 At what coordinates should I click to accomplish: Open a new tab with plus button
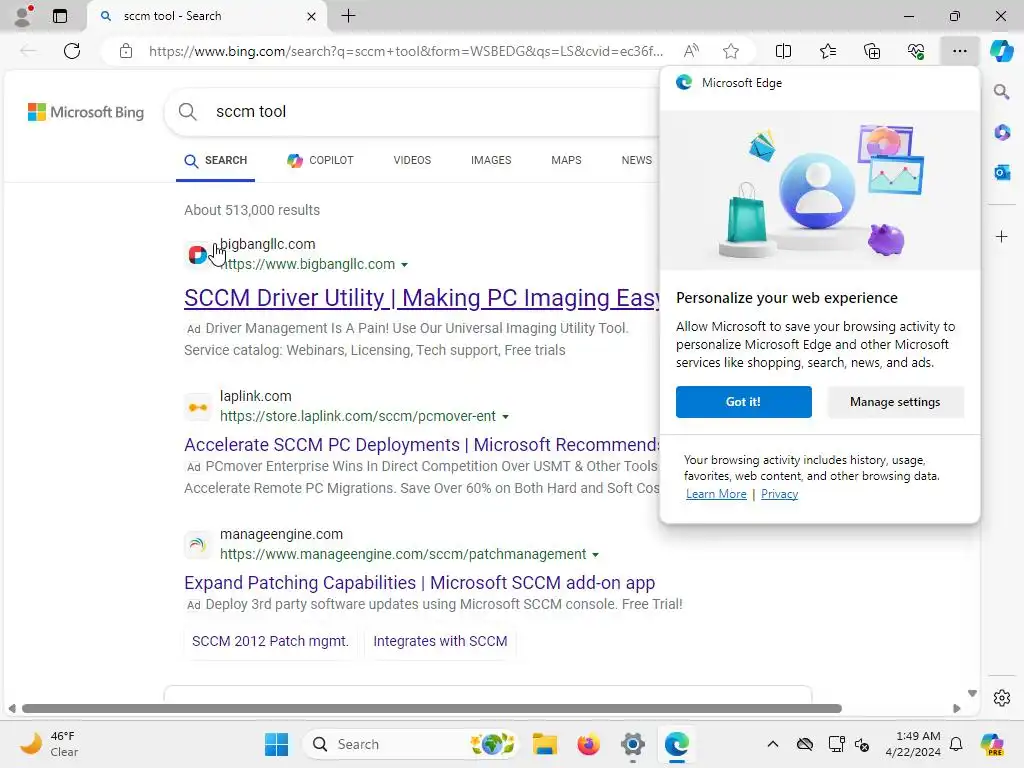point(349,16)
